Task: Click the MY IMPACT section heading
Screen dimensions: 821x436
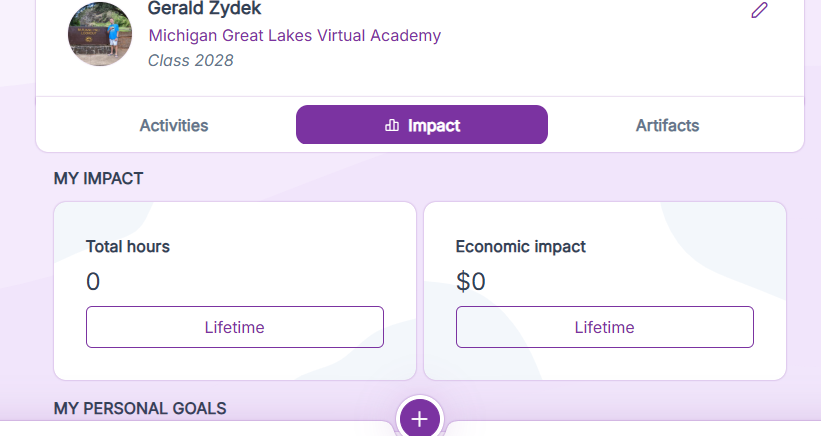Action: 98,179
